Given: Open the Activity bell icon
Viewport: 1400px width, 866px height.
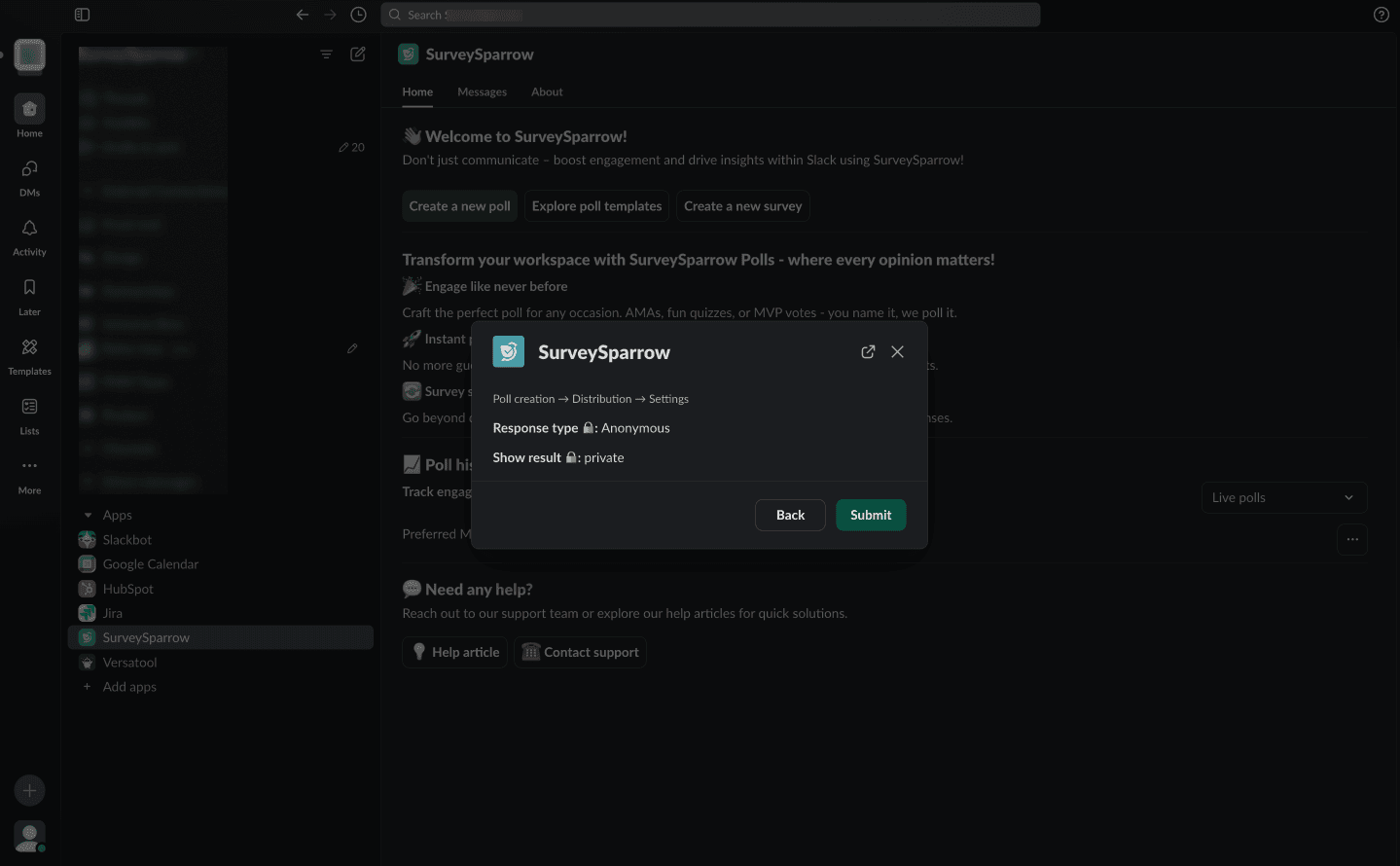Looking at the screenshot, I should (x=29, y=235).
